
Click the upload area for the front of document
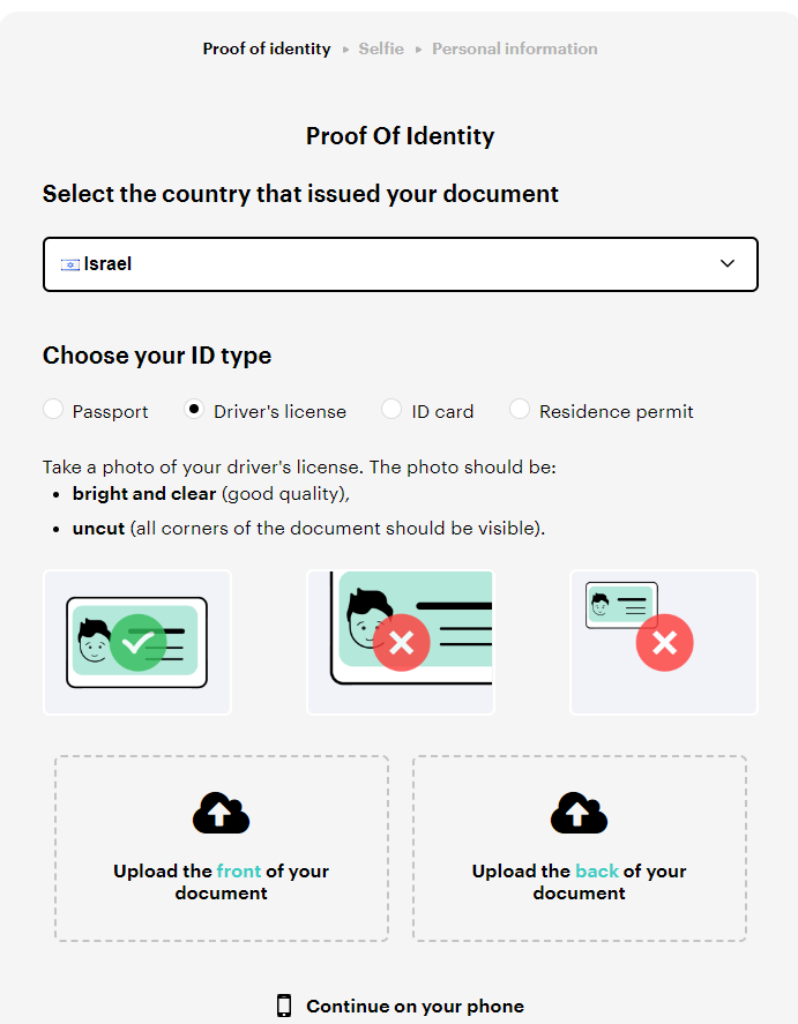coord(220,847)
